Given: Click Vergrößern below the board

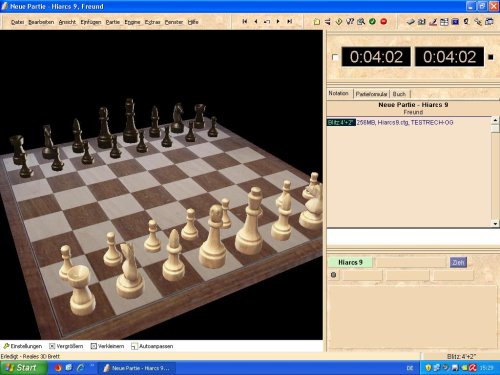Looking at the screenshot, I should (x=66, y=346).
